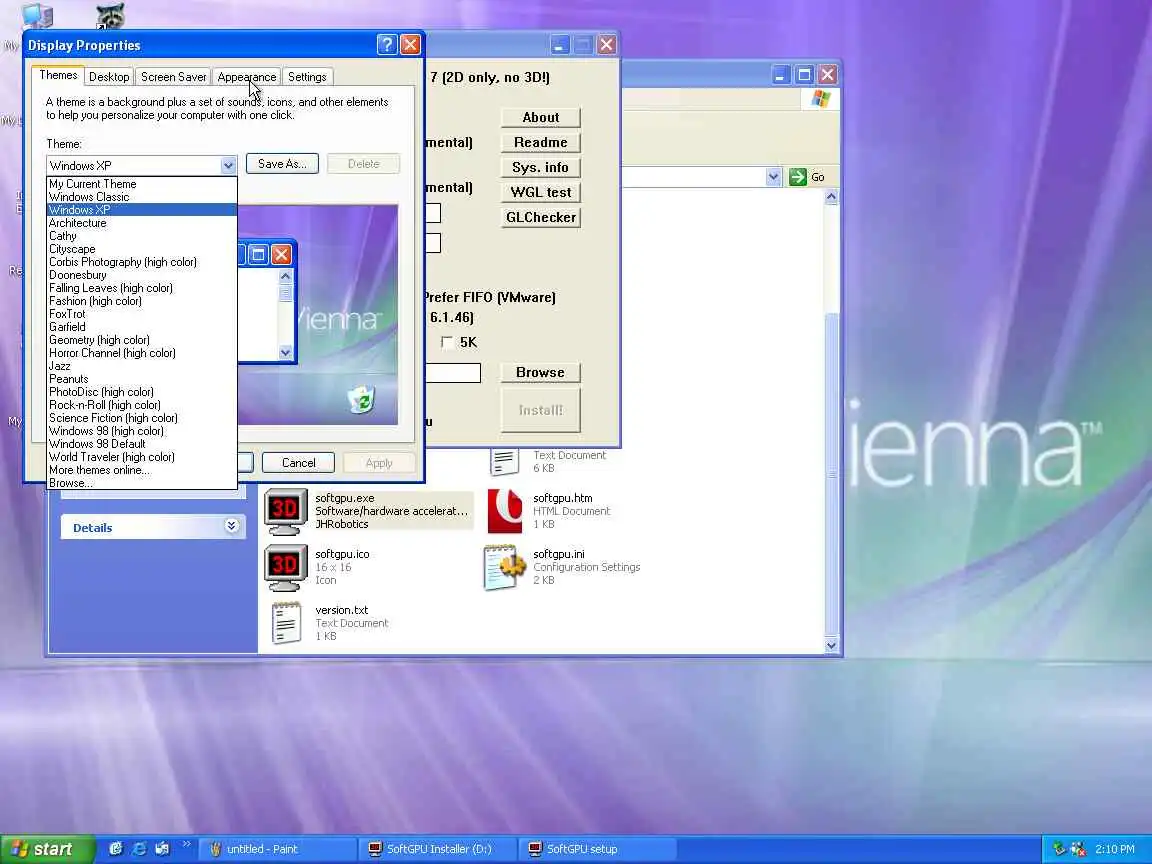Select the Peanuts theme
Viewport: 1152px width, 864px height.
(142, 379)
